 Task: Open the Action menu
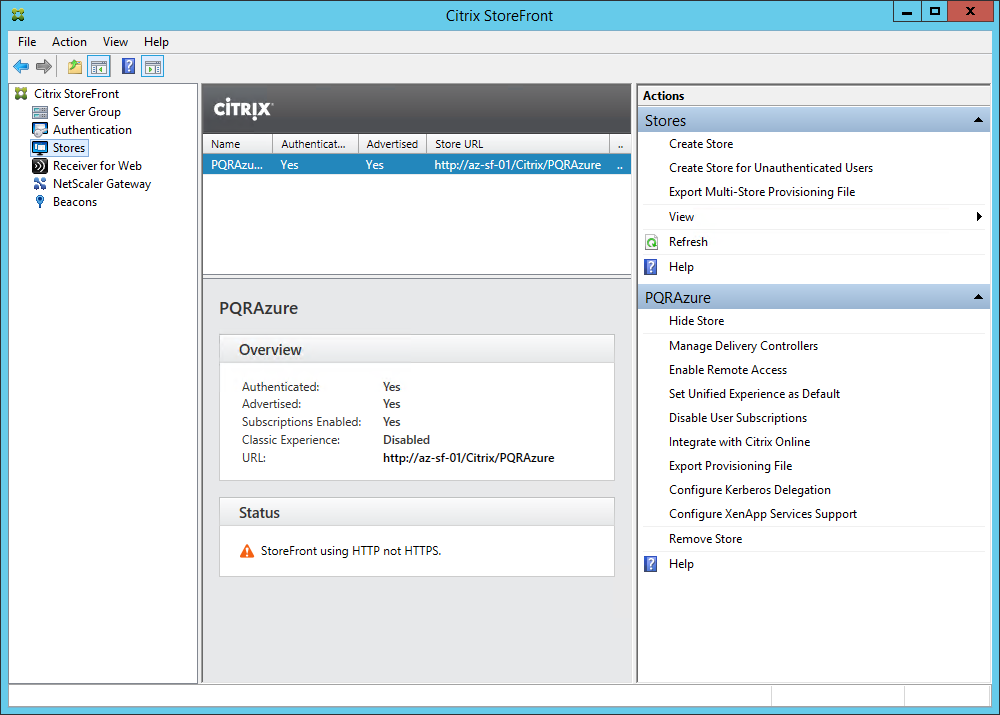point(69,42)
